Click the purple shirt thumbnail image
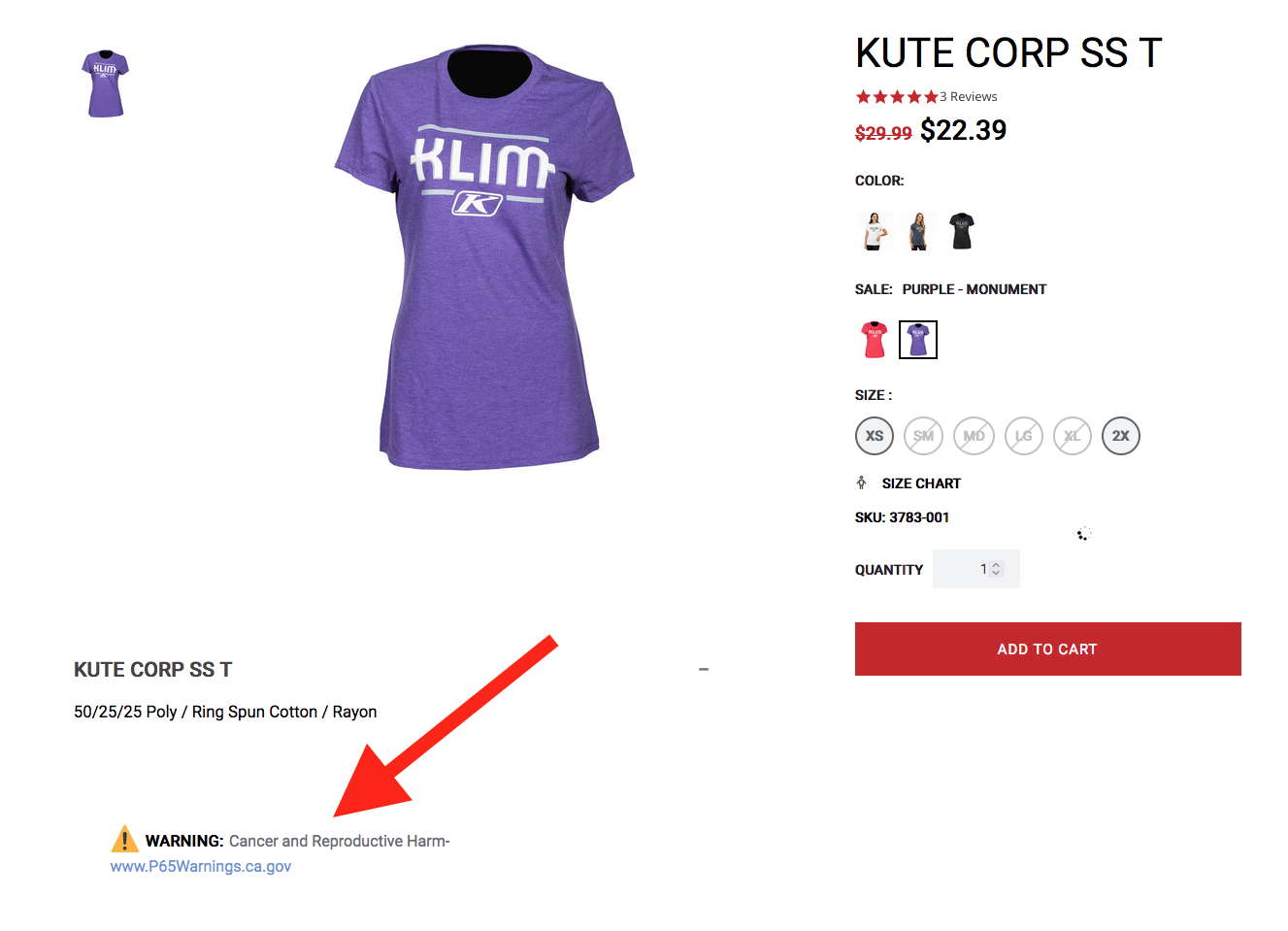1288x931 pixels. click(105, 84)
